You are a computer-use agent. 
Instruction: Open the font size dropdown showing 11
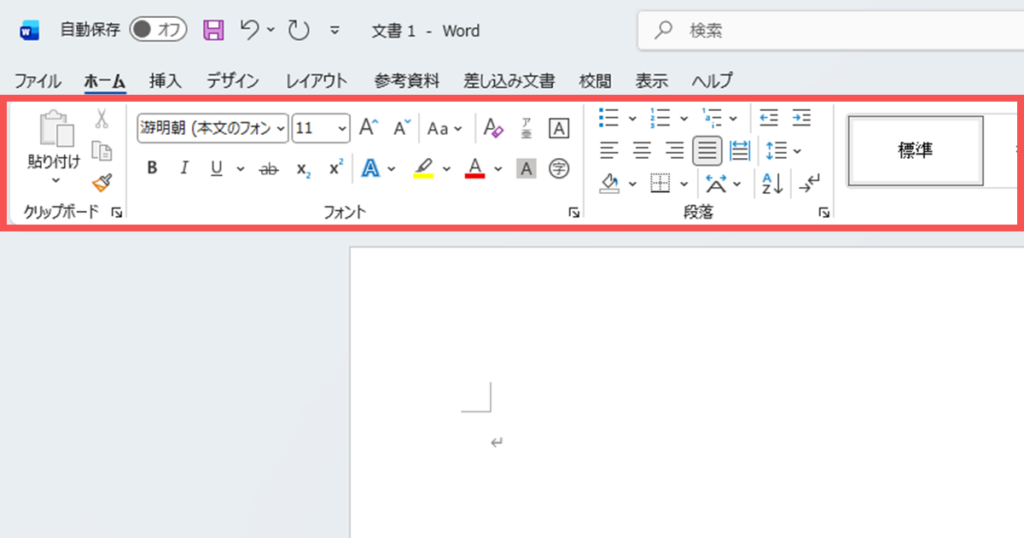320,128
